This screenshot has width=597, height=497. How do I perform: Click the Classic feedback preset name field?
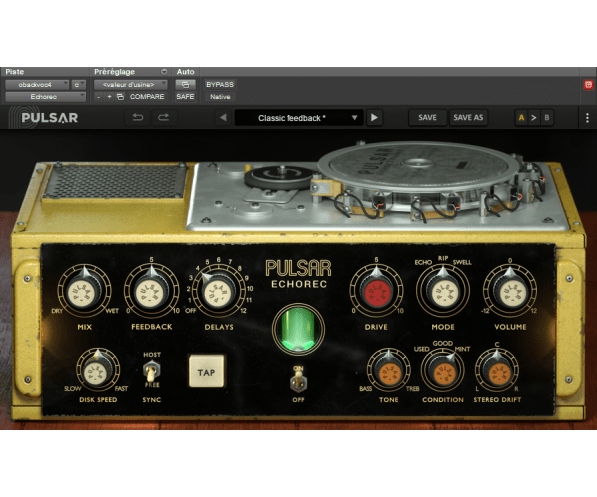coord(292,118)
